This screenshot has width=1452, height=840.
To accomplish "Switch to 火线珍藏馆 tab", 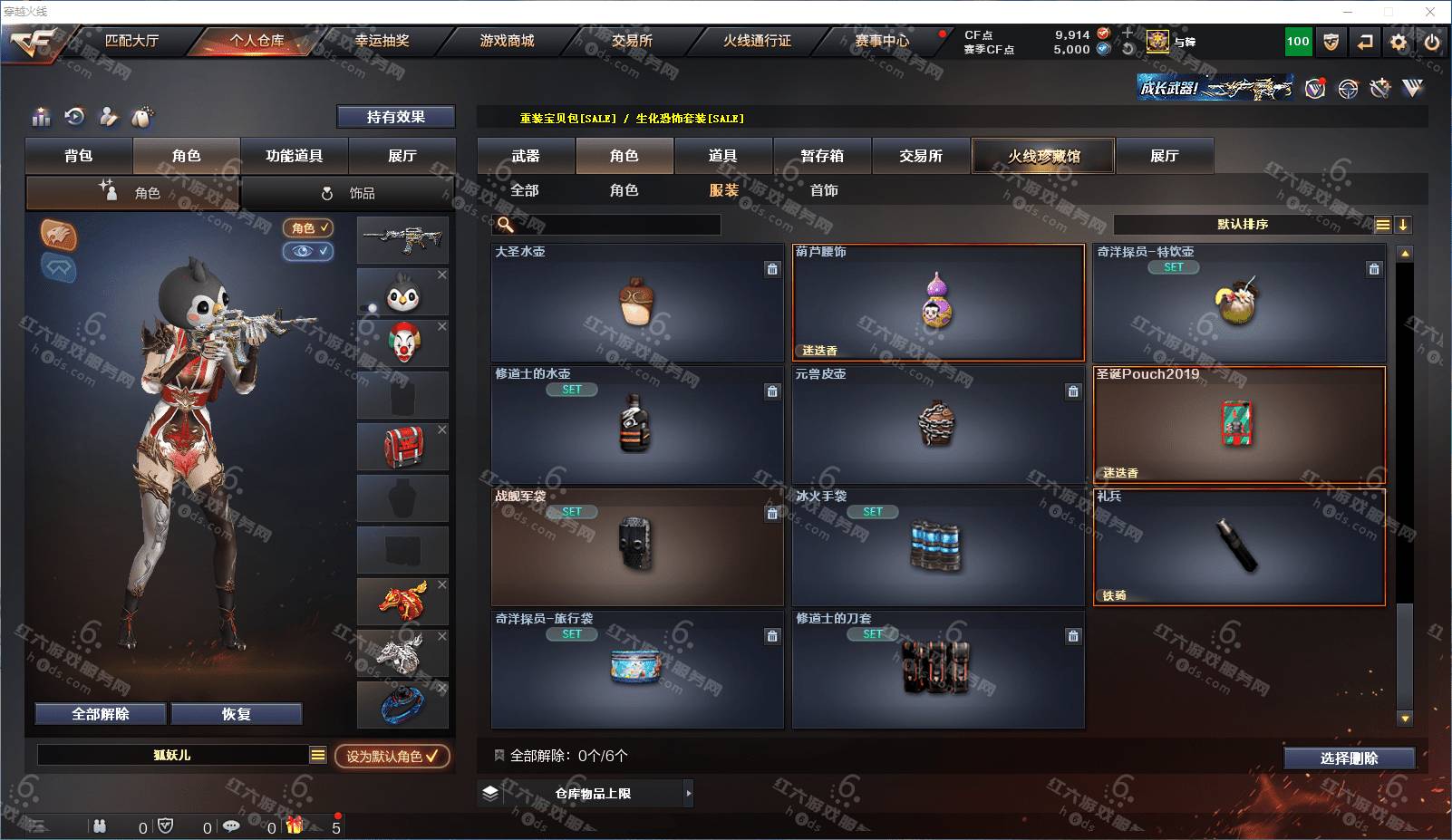I will (1043, 156).
